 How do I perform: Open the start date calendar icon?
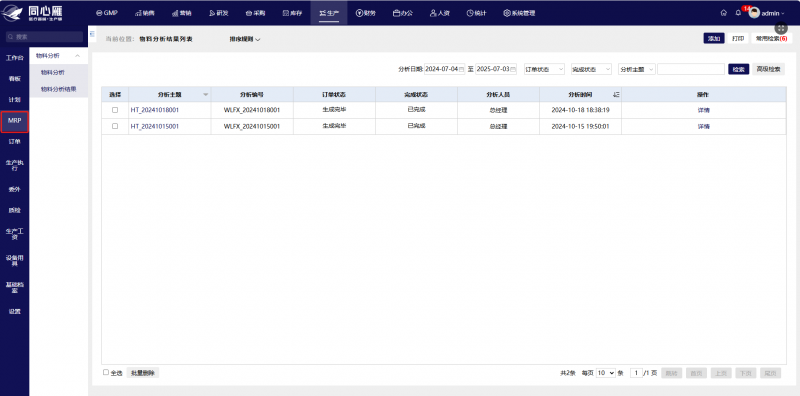pos(462,69)
